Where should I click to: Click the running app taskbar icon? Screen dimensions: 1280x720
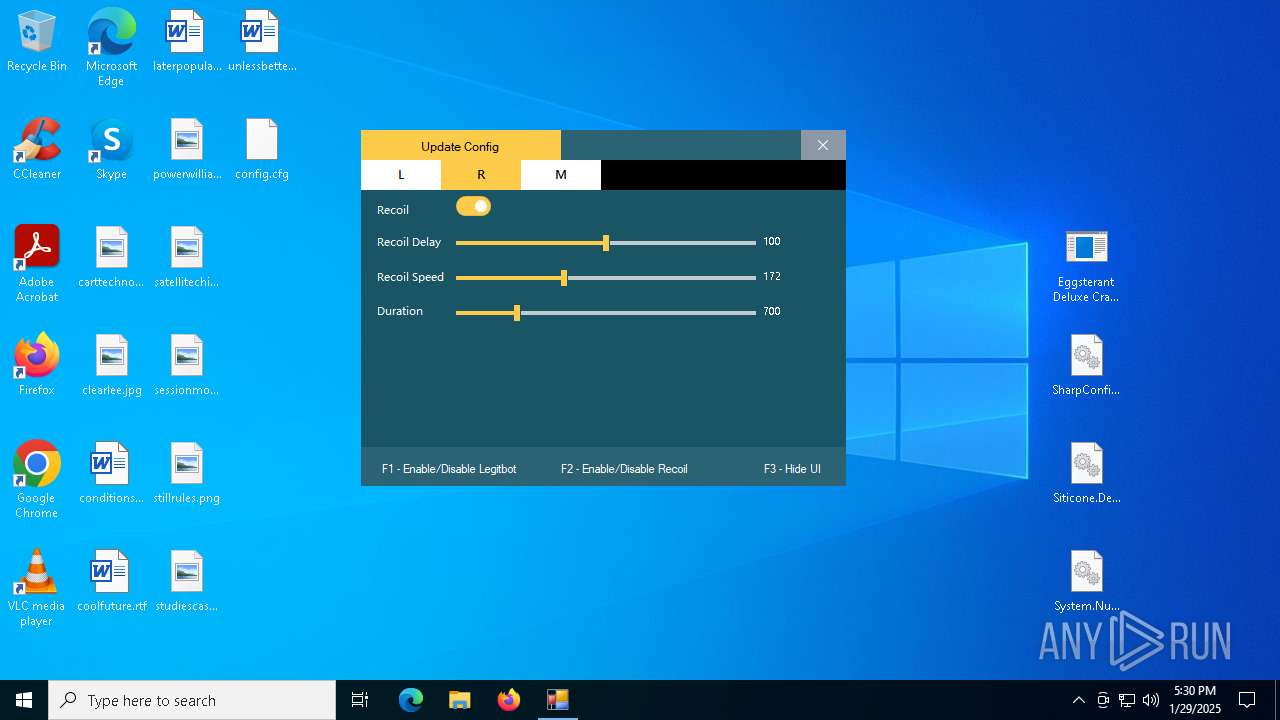tap(558, 700)
